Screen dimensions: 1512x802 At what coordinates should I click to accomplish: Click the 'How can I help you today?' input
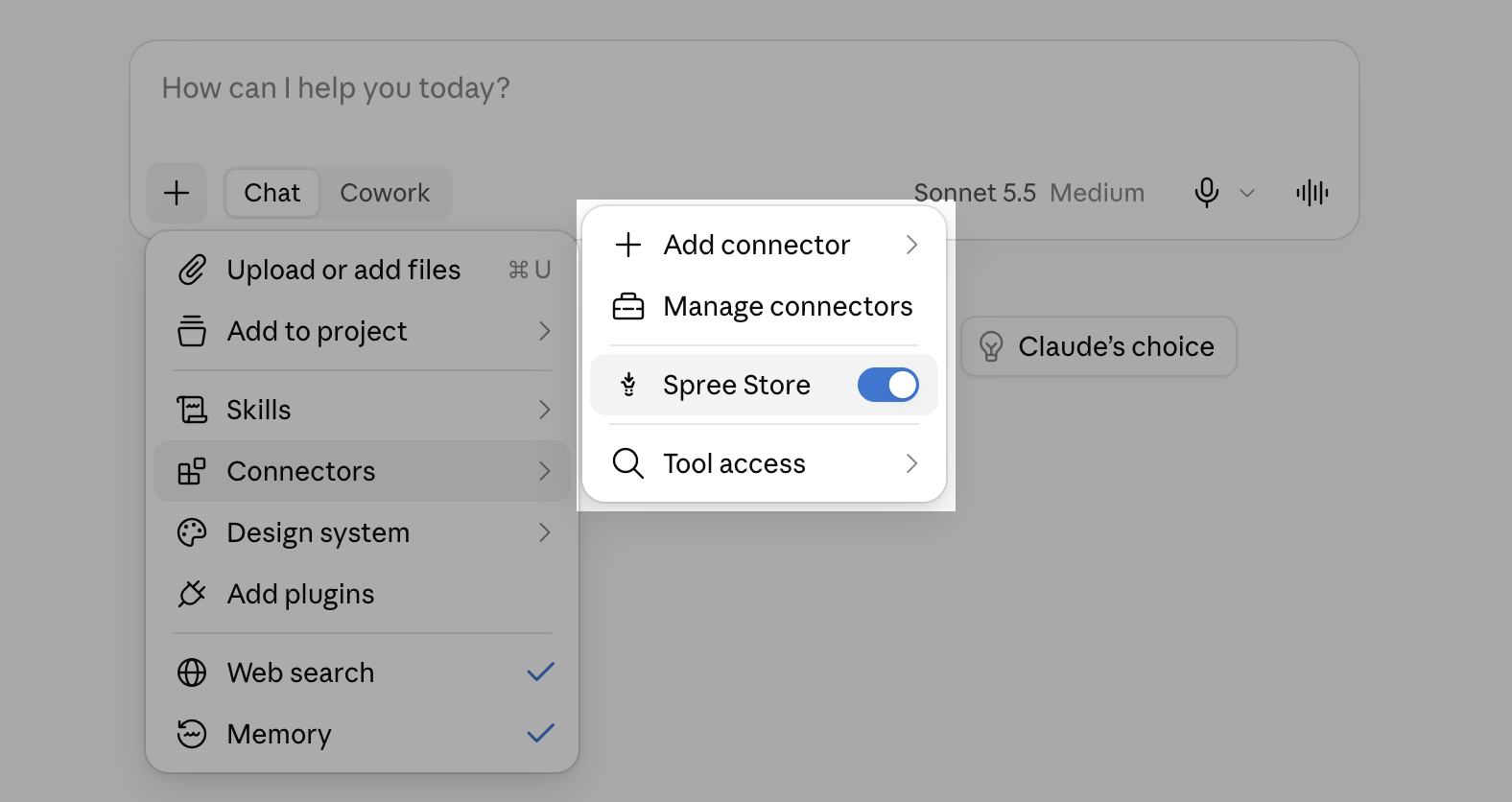click(744, 88)
